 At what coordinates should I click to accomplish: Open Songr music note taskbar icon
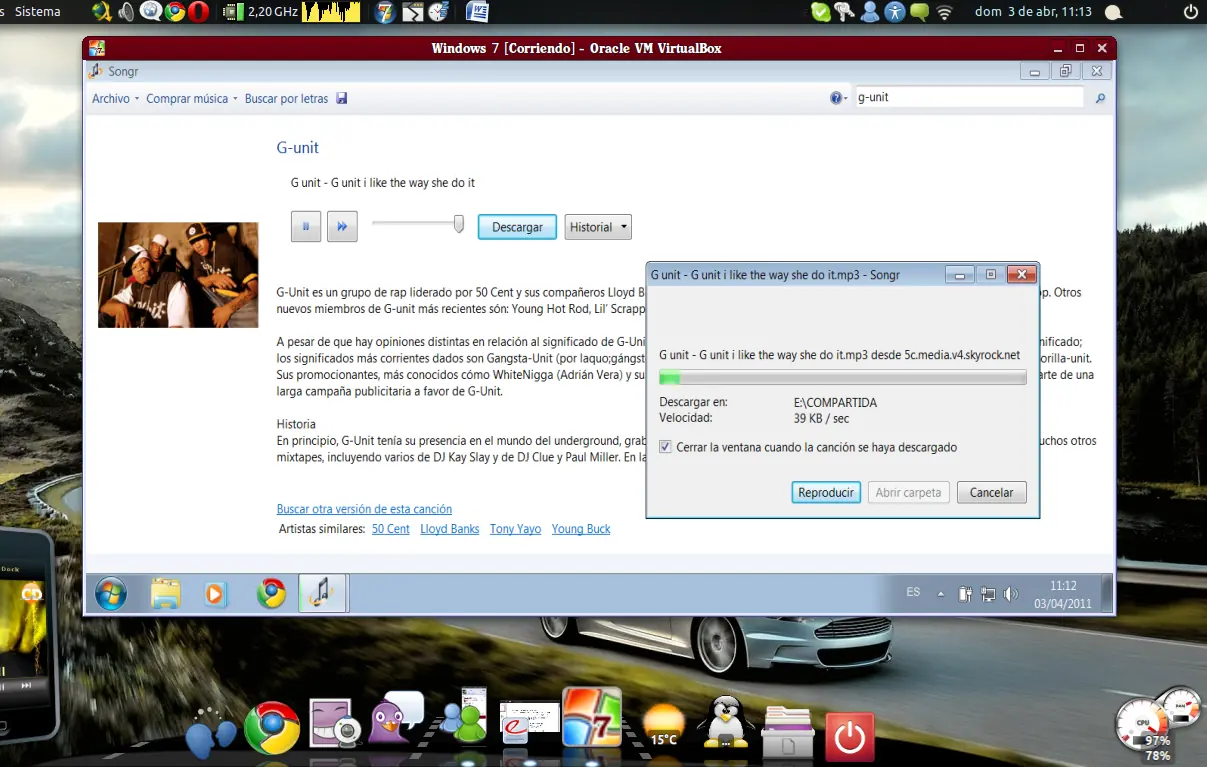click(322, 593)
